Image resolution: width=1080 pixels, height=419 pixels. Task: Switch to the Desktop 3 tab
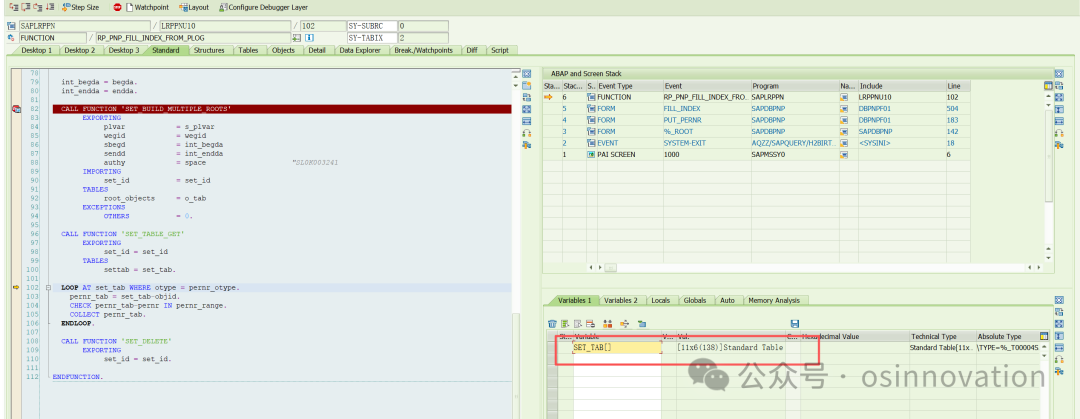coord(124,50)
